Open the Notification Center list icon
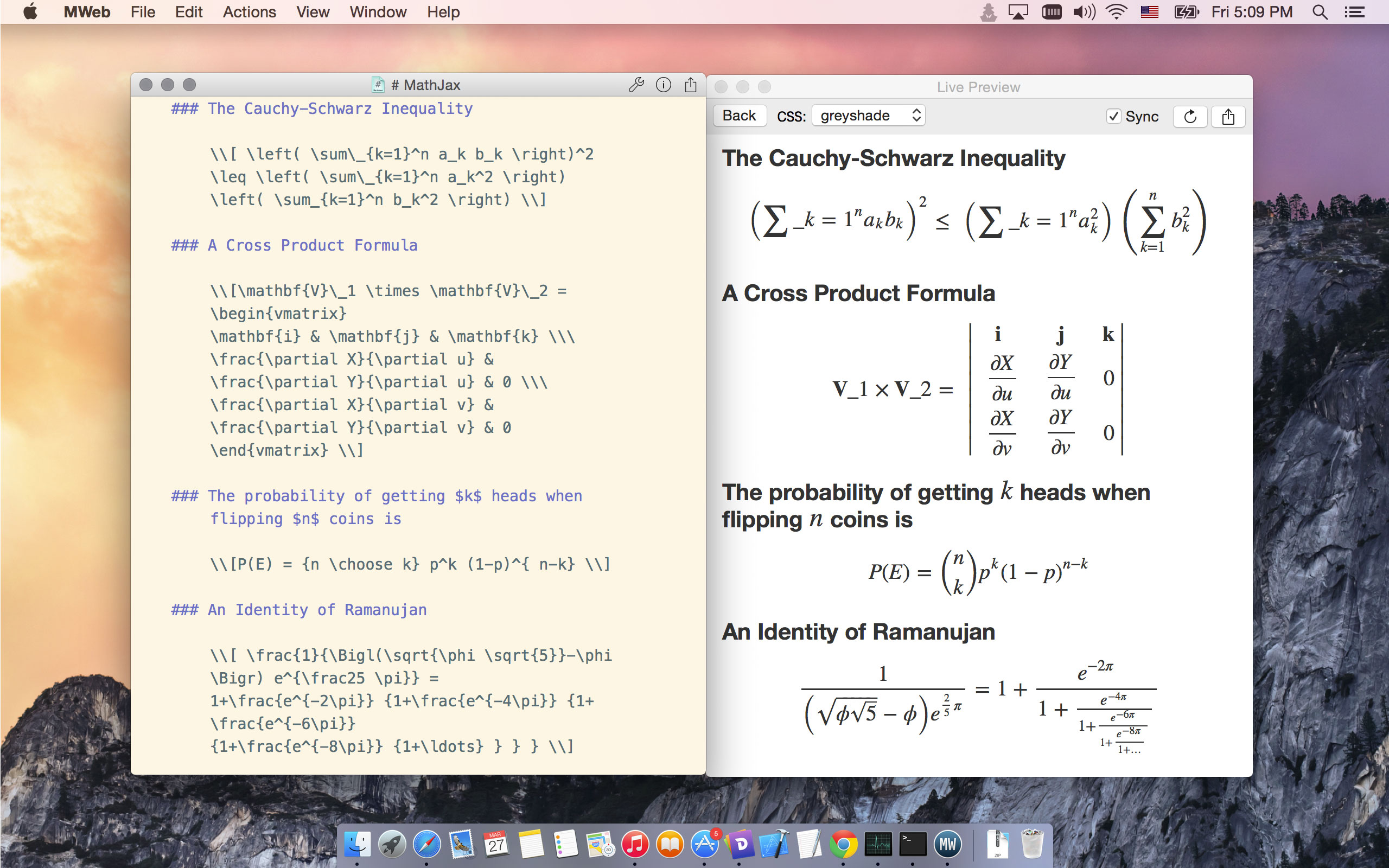 1355,12
